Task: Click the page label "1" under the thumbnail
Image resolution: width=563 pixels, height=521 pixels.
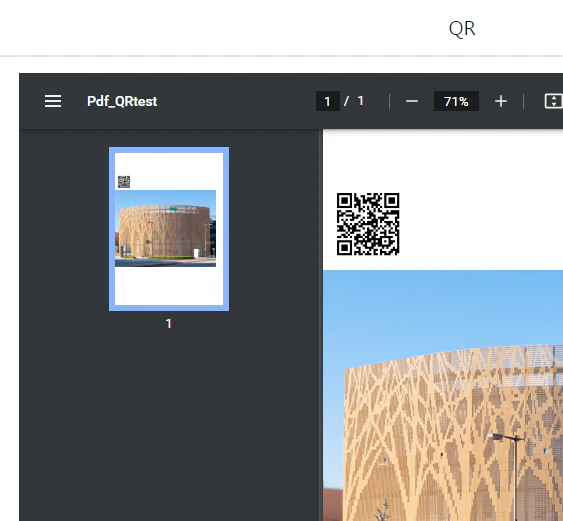Action: (x=169, y=324)
